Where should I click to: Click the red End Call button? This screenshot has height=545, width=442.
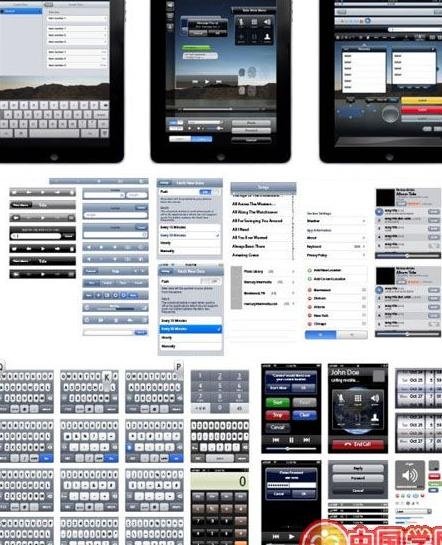click(358, 444)
